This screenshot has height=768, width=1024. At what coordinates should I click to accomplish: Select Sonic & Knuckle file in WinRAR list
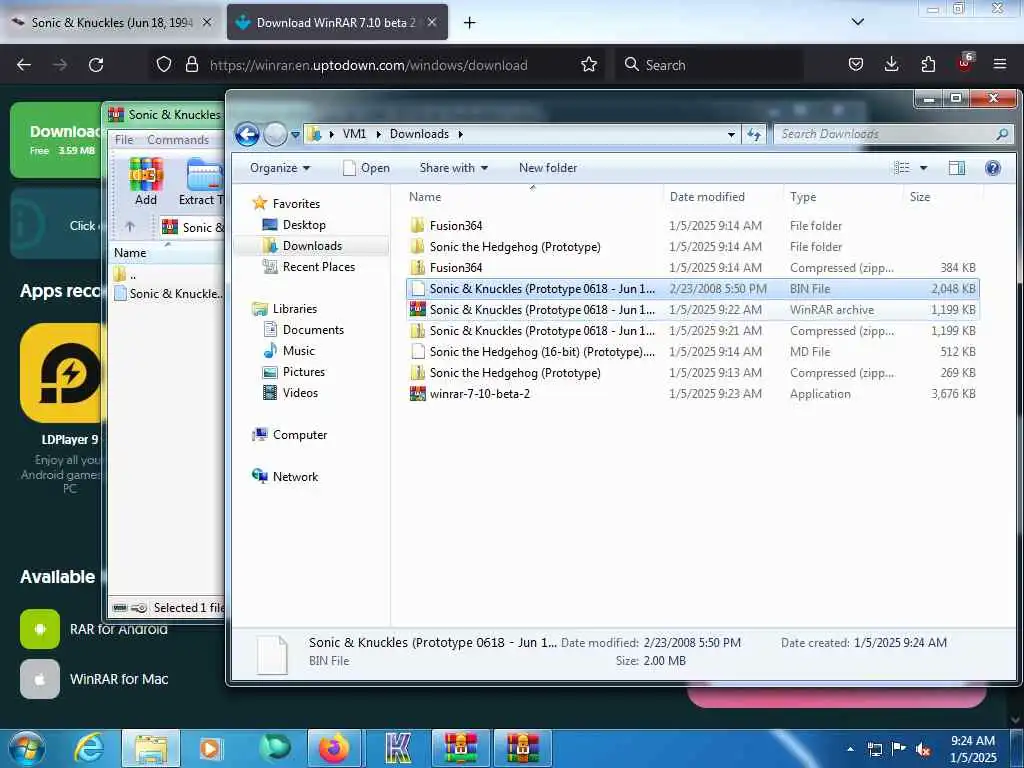tap(168, 294)
